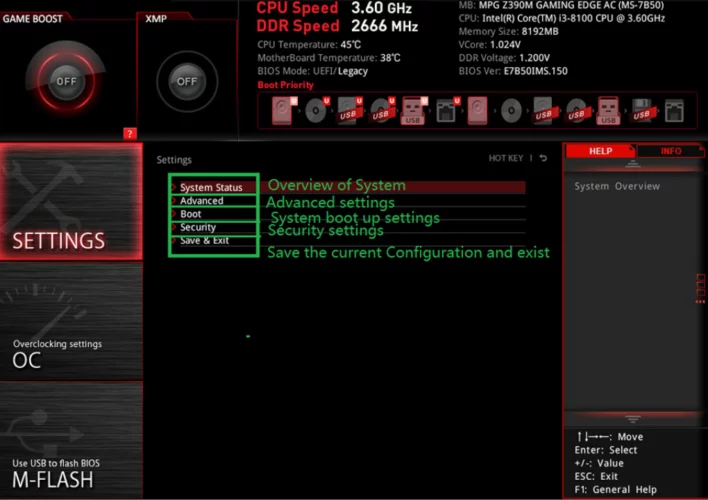
Task: Click the Memory Size 8192MB text
Action: 508,32
